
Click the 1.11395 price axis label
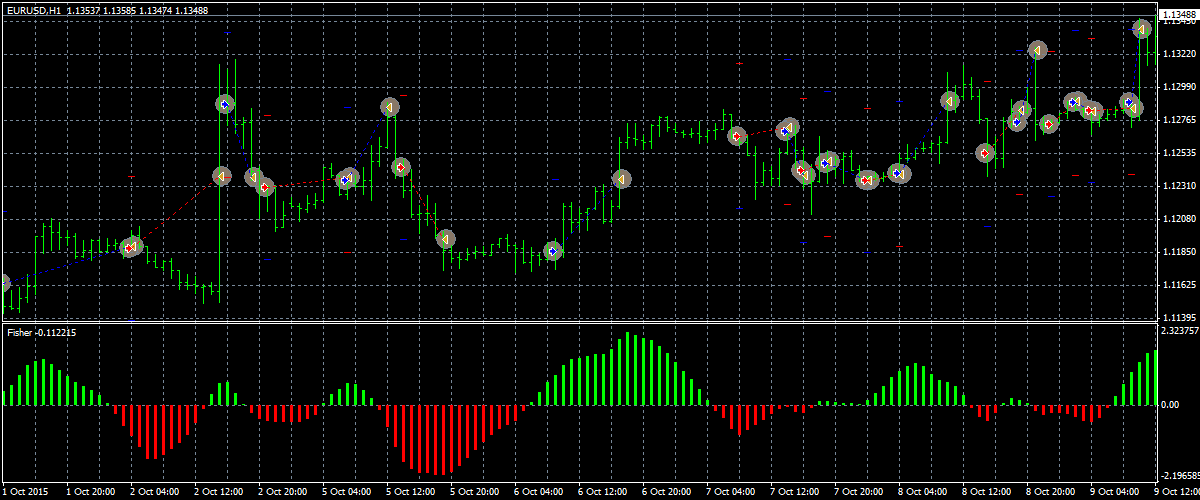click(1178, 317)
